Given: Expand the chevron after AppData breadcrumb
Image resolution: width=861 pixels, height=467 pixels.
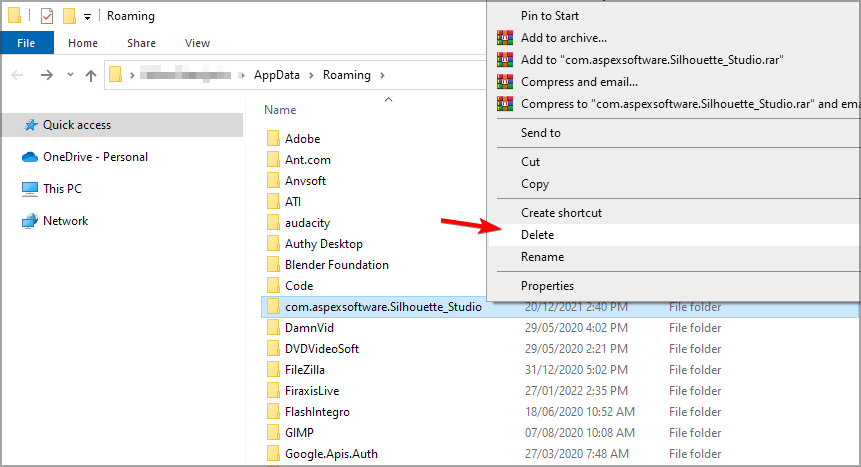Looking at the screenshot, I should point(311,75).
